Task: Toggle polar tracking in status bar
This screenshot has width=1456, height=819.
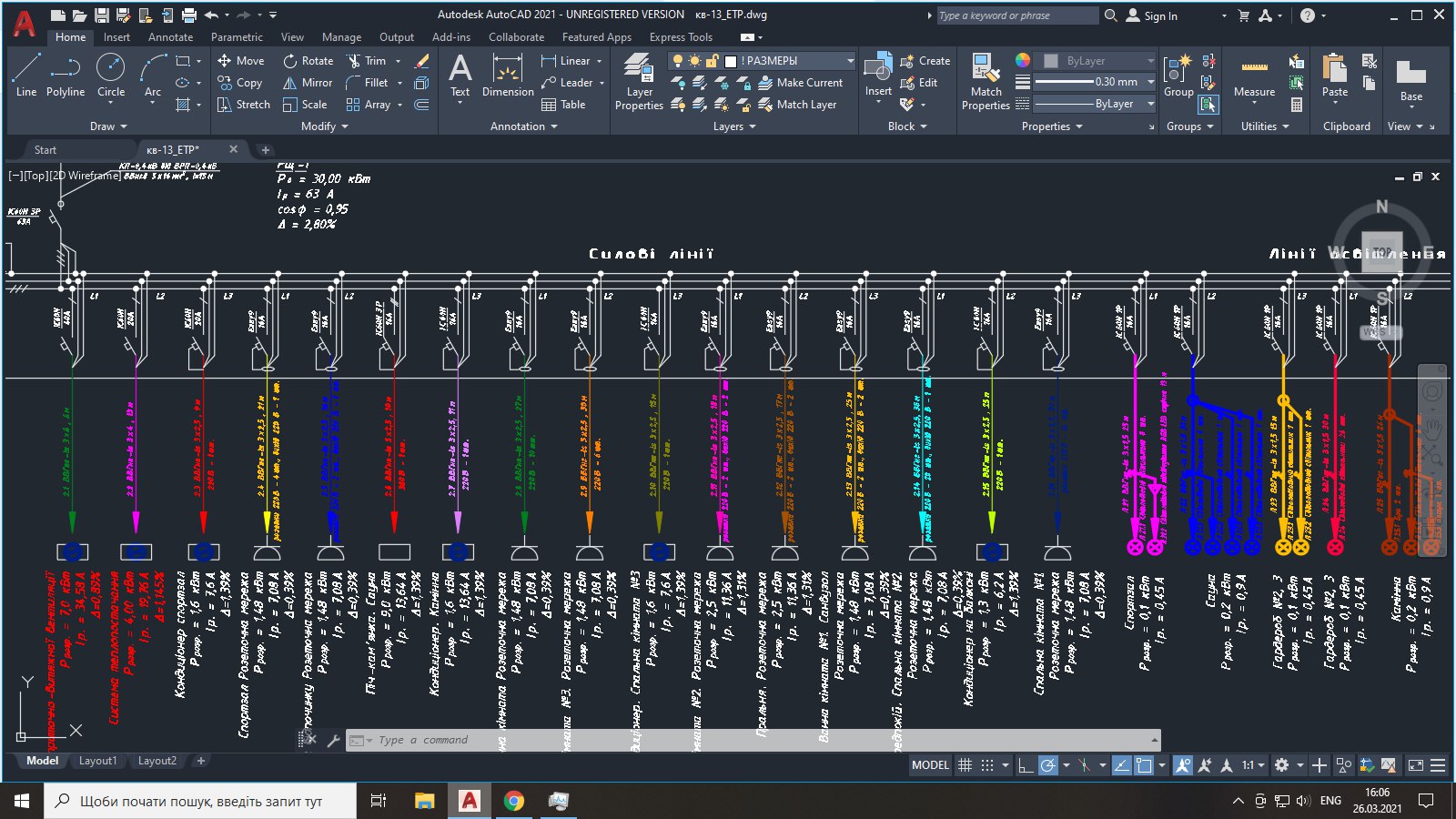Action: point(1048,765)
